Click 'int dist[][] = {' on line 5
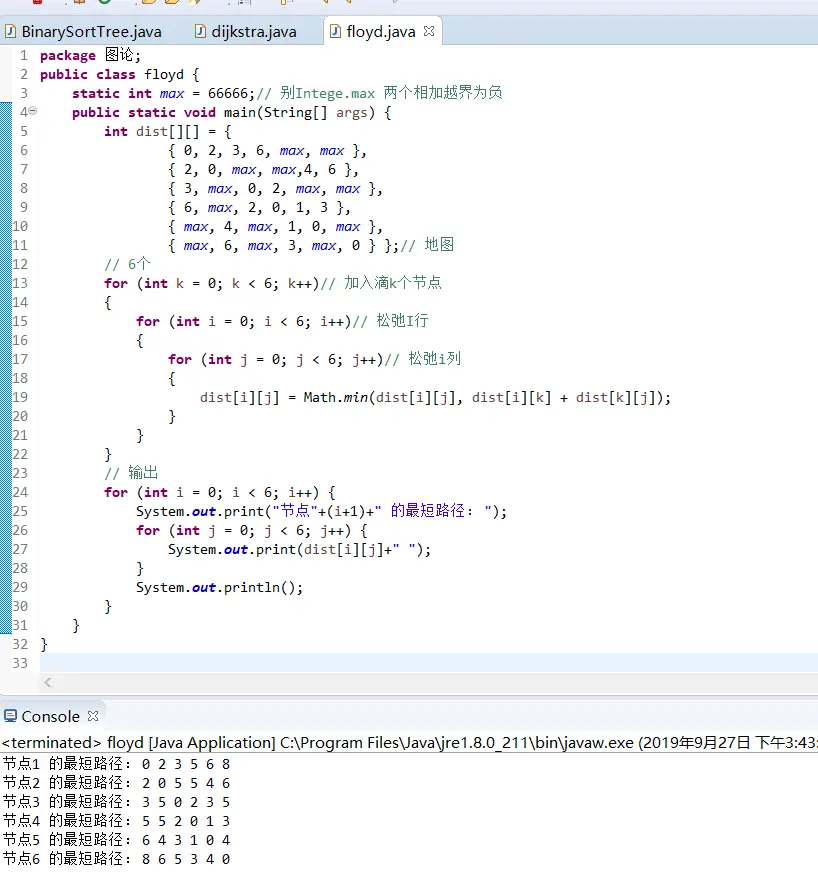Image resolution: width=818 pixels, height=879 pixels. point(168,131)
